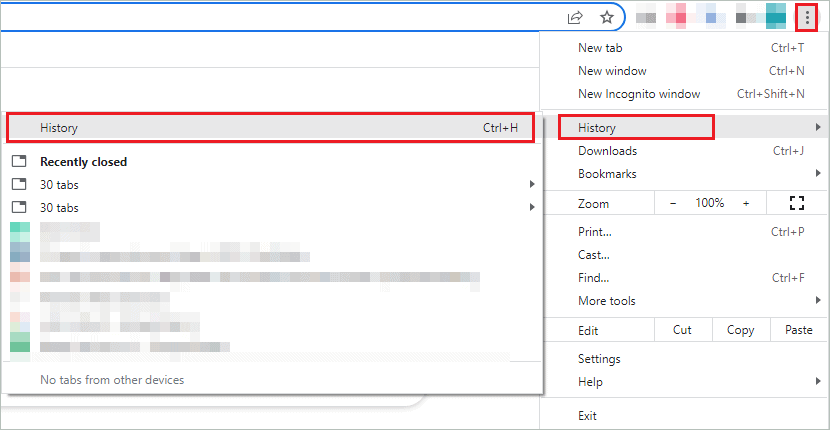This screenshot has width=830, height=430.
Task: Click the Paste button in Edit row
Action: [799, 330]
